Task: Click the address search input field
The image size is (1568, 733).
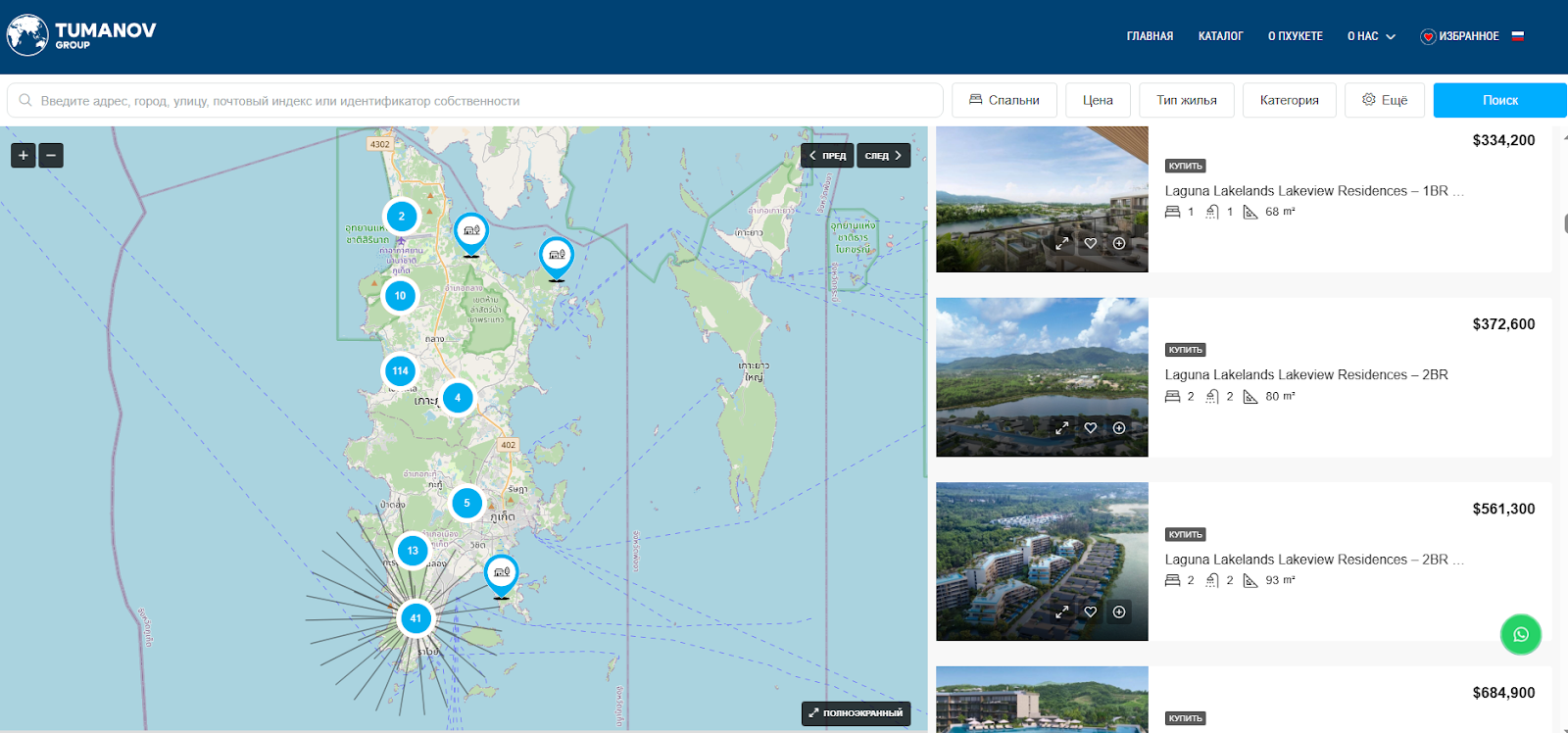Action: click(475, 100)
